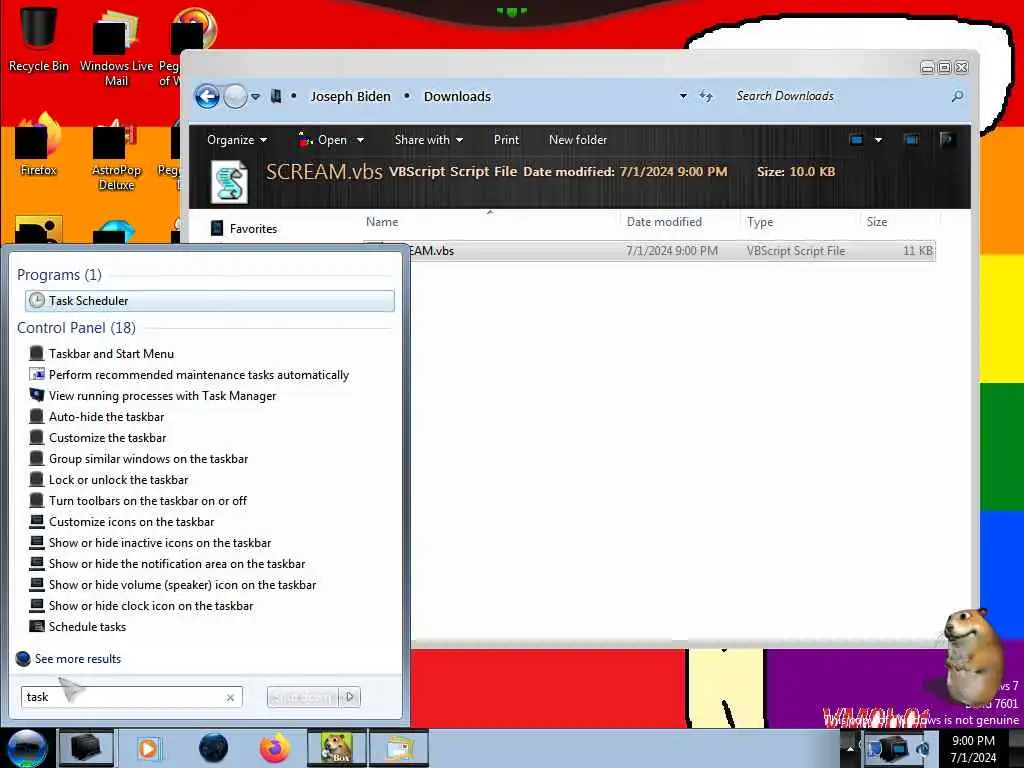Clear the search text with the X
Image resolution: width=1024 pixels, height=768 pixels.
pyautogui.click(x=231, y=697)
